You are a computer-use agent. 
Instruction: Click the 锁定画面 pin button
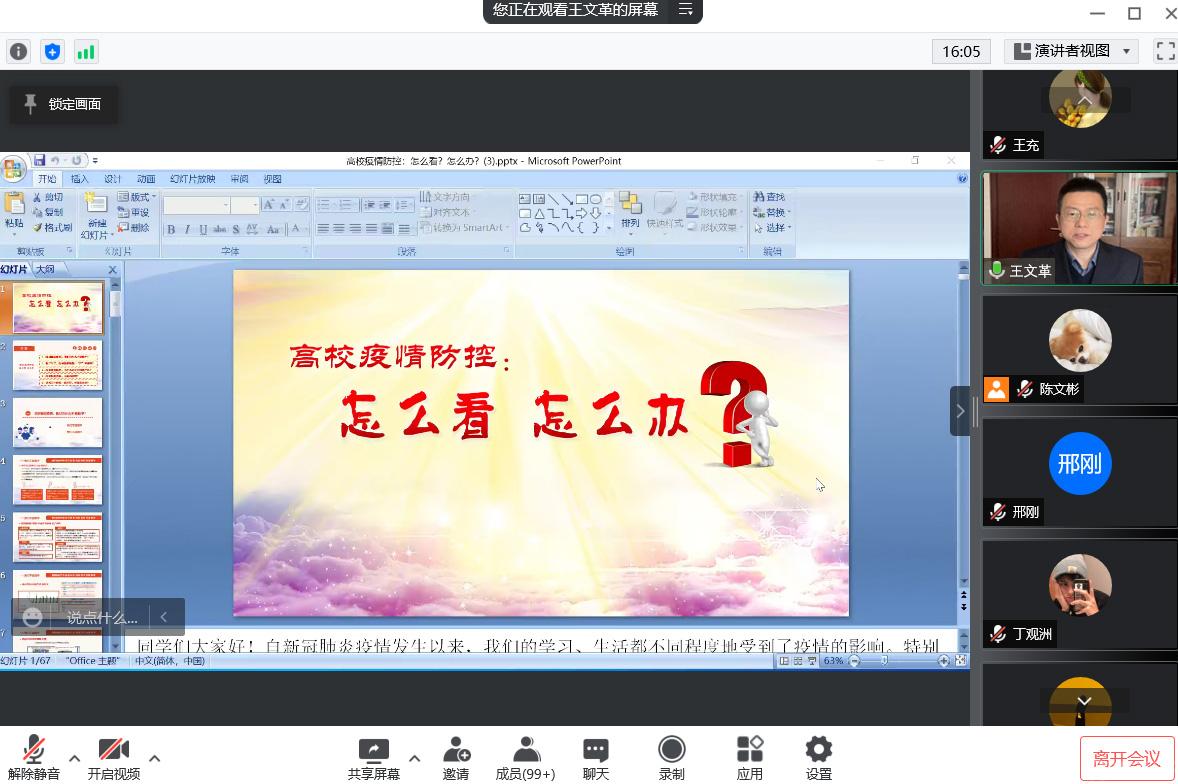coord(63,104)
